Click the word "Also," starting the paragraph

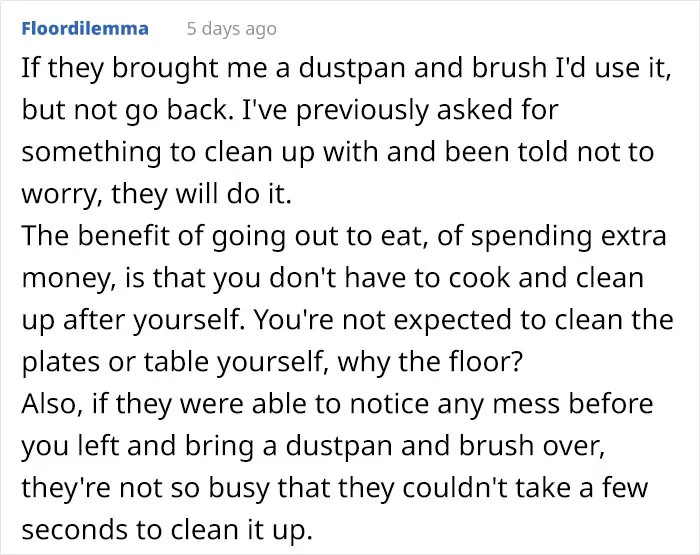pos(52,404)
